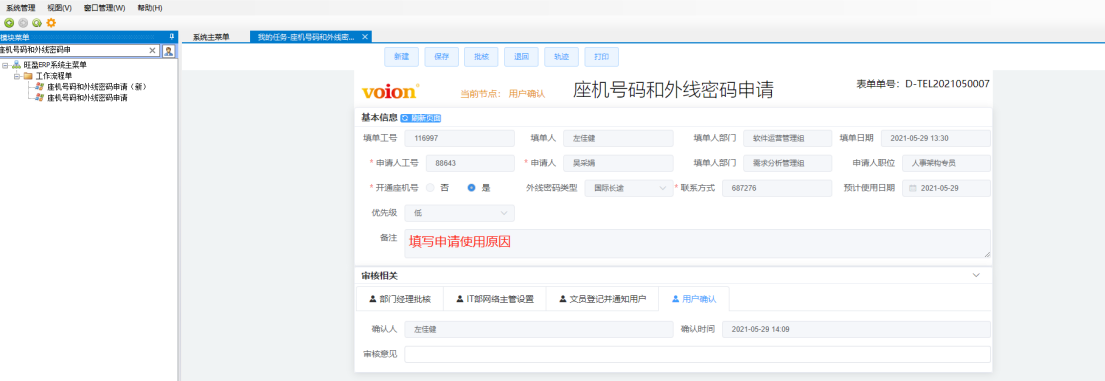Click the 申请人工号 field showing 88643
Screen dimensions: 1105x381
tap(470, 163)
